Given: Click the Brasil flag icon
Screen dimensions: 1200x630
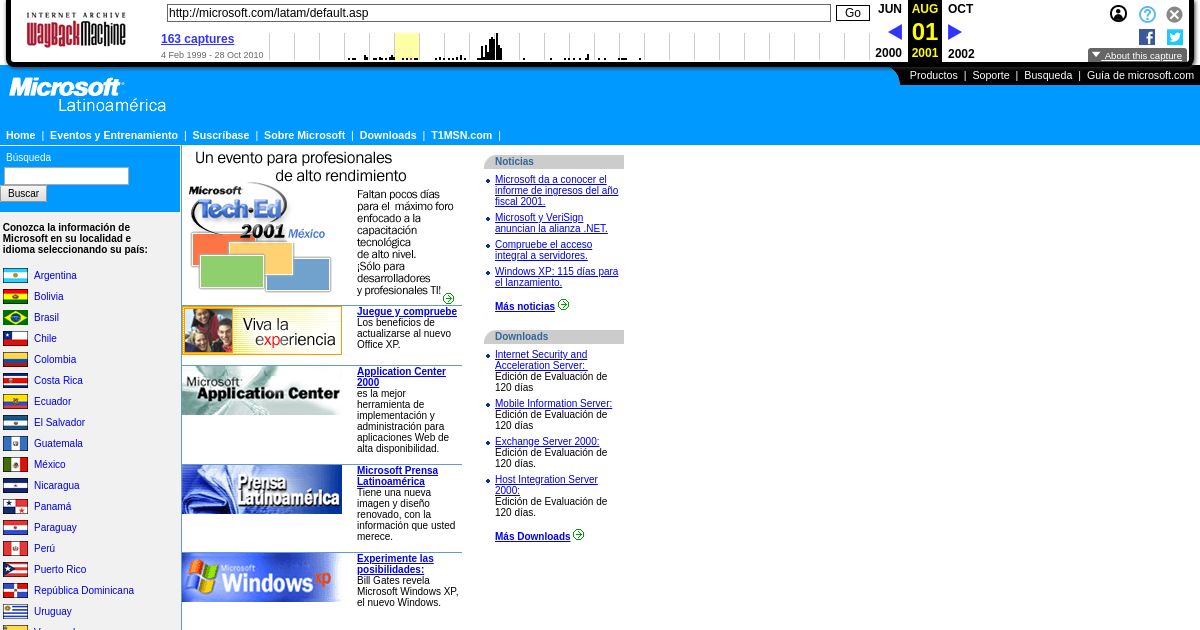Looking at the screenshot, I should coord(15,317).
